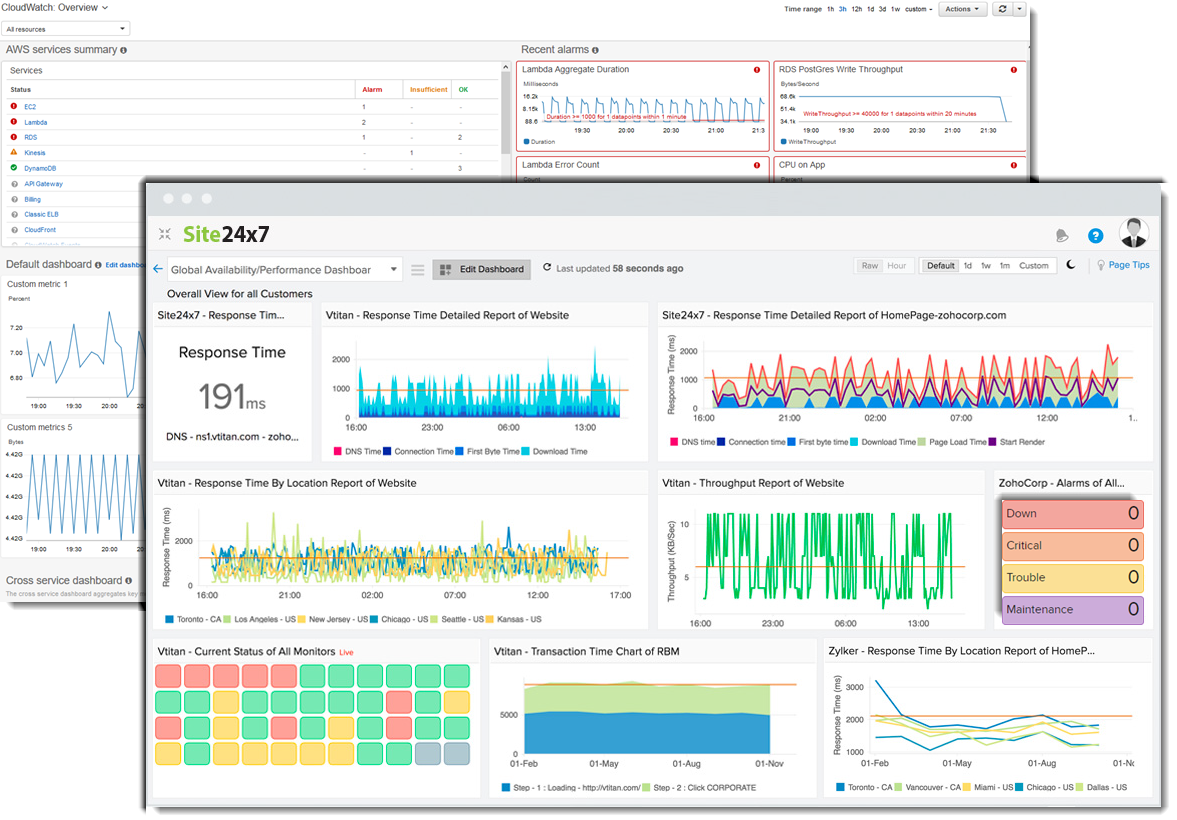Click info icon beside Default dashboard heading
The height and width of the screenshot is (820, 1177).
pos(98,265)
